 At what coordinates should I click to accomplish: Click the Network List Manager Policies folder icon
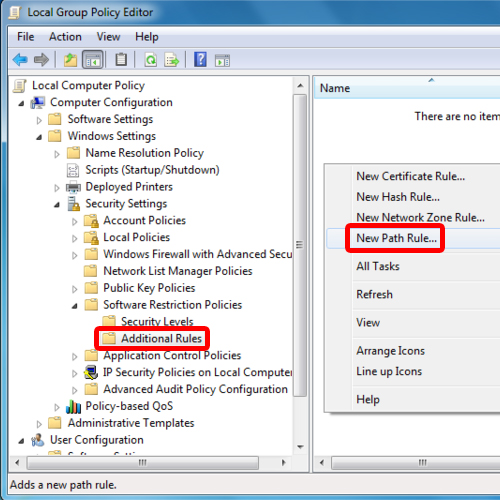point(91,271)
